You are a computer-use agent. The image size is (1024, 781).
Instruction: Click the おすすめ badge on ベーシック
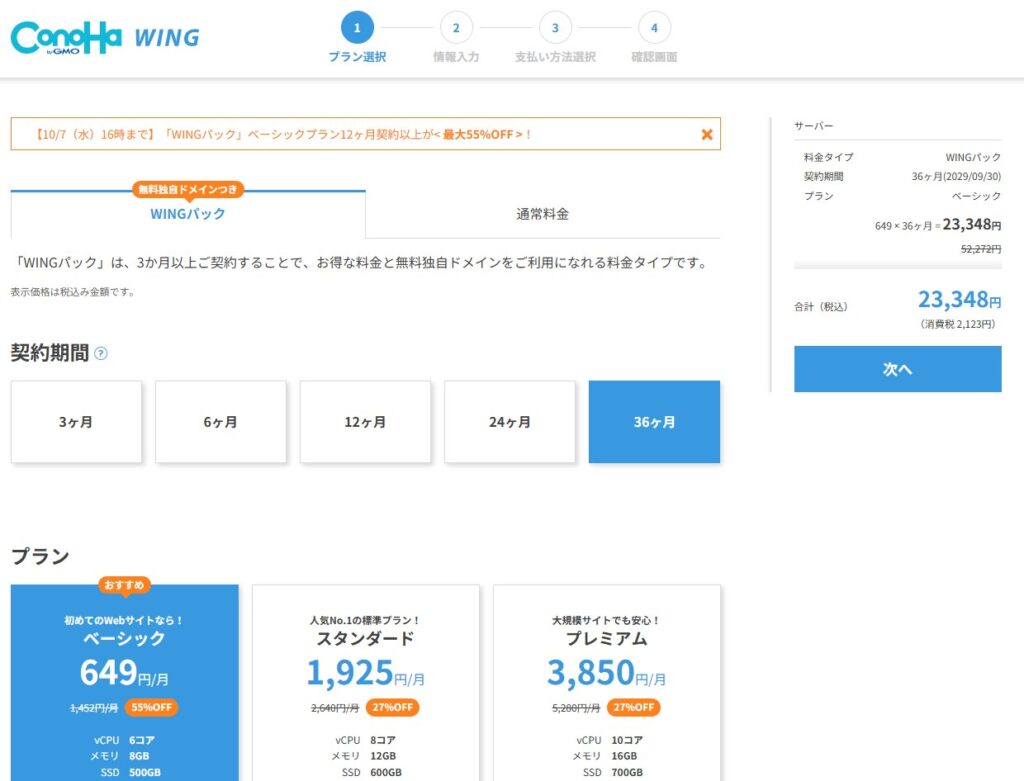(x=124, y=584)
